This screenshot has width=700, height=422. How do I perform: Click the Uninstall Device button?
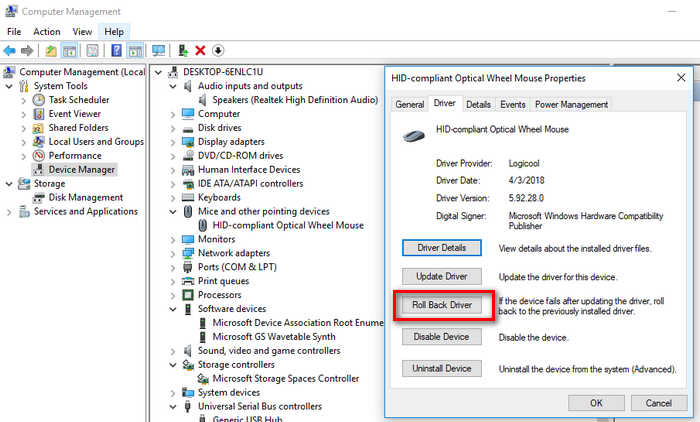point(442,368)
